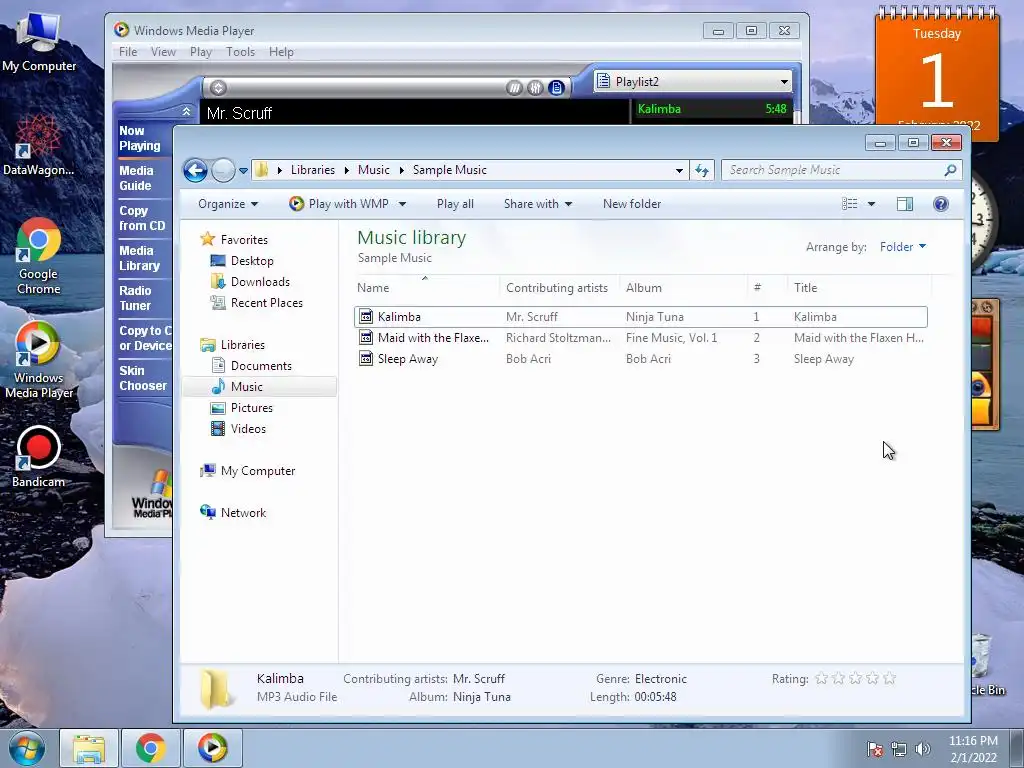Screen dimensions: 1024x768
Task: Open the recent locations arrow beside the Forward button
Action: (244, 170)
